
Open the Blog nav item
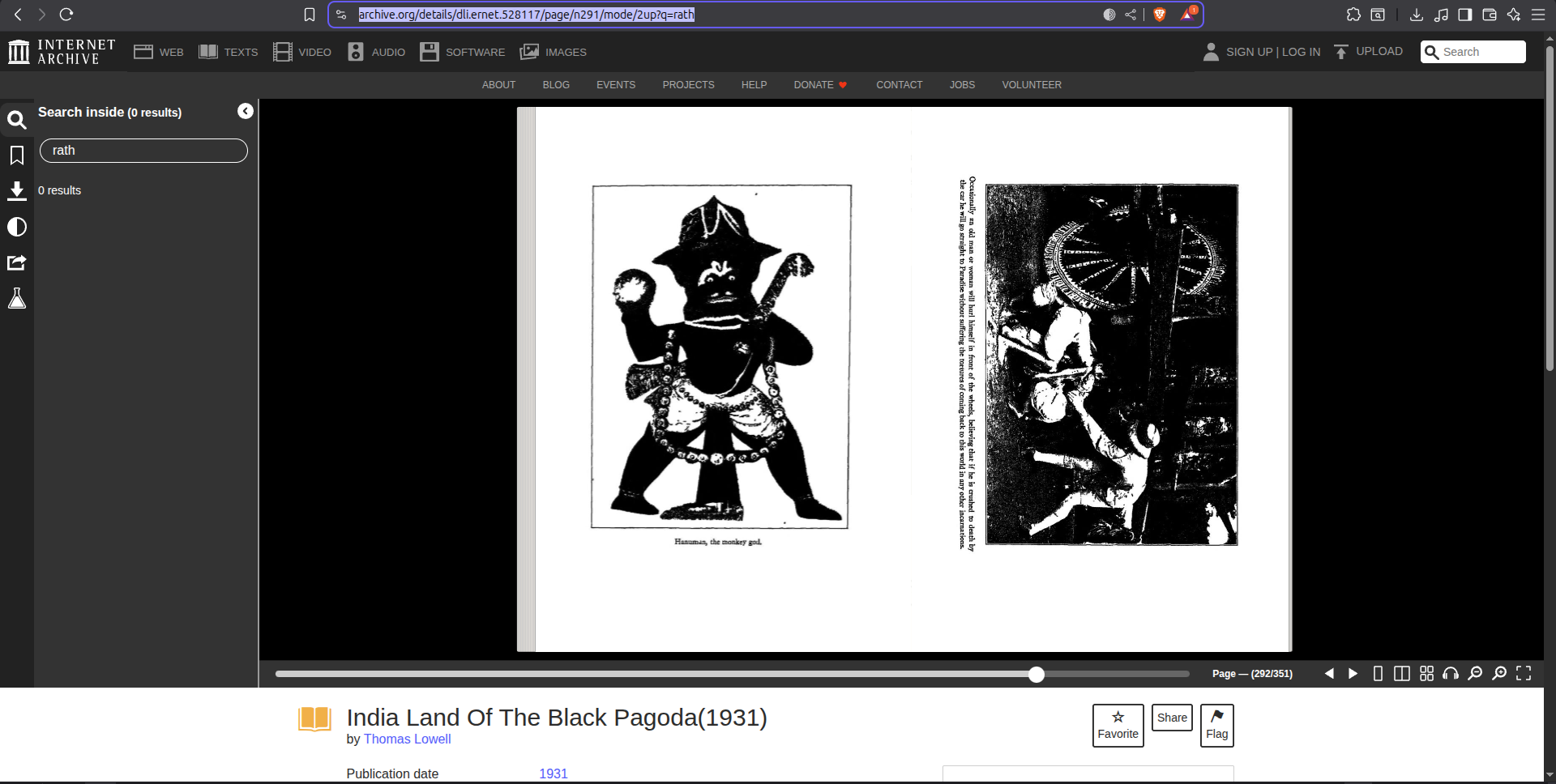556,85
